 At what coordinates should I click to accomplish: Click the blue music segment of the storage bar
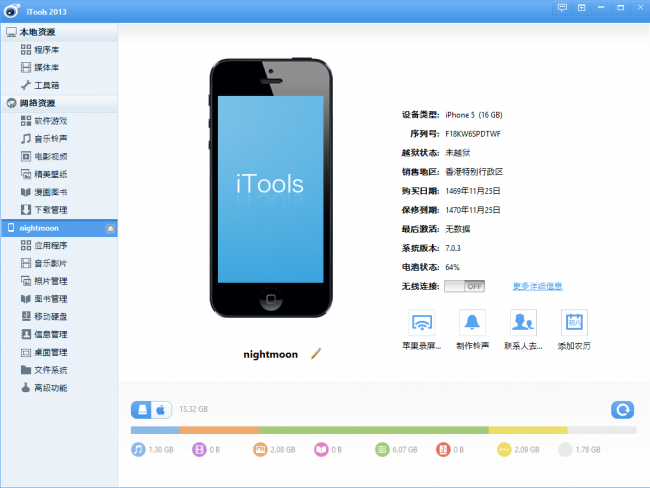[155, 430]
